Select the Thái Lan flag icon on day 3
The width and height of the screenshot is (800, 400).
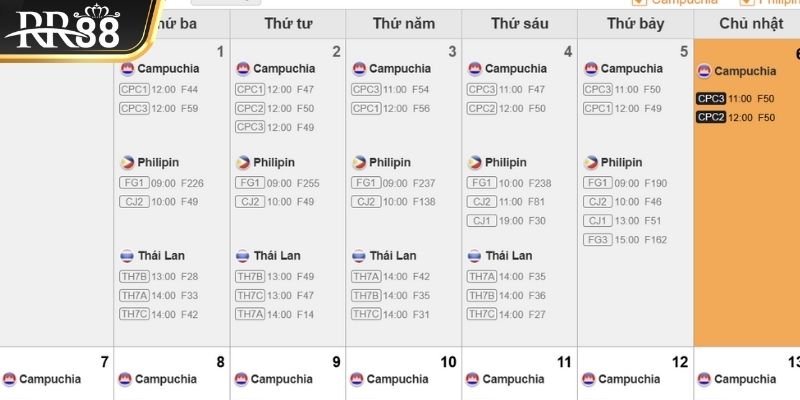pyautogui.click(x=359, y=256)
